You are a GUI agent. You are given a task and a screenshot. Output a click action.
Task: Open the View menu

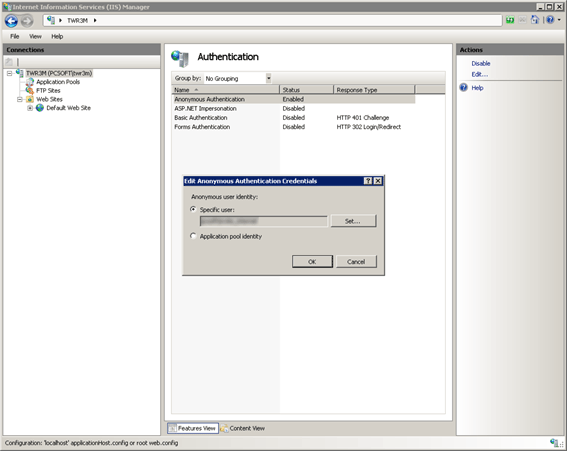pos(35,36)
